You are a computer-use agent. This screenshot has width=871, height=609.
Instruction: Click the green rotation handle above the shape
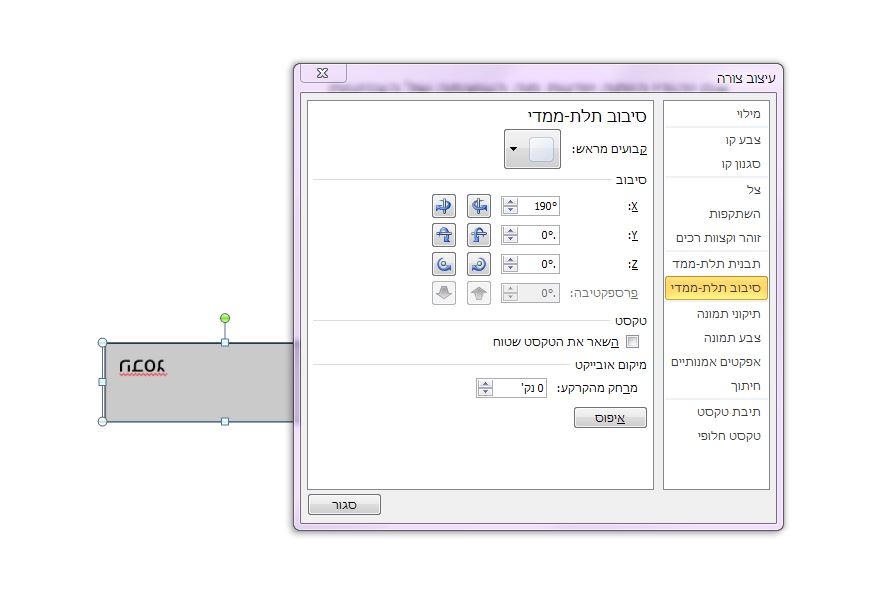(x=225, y=316)
